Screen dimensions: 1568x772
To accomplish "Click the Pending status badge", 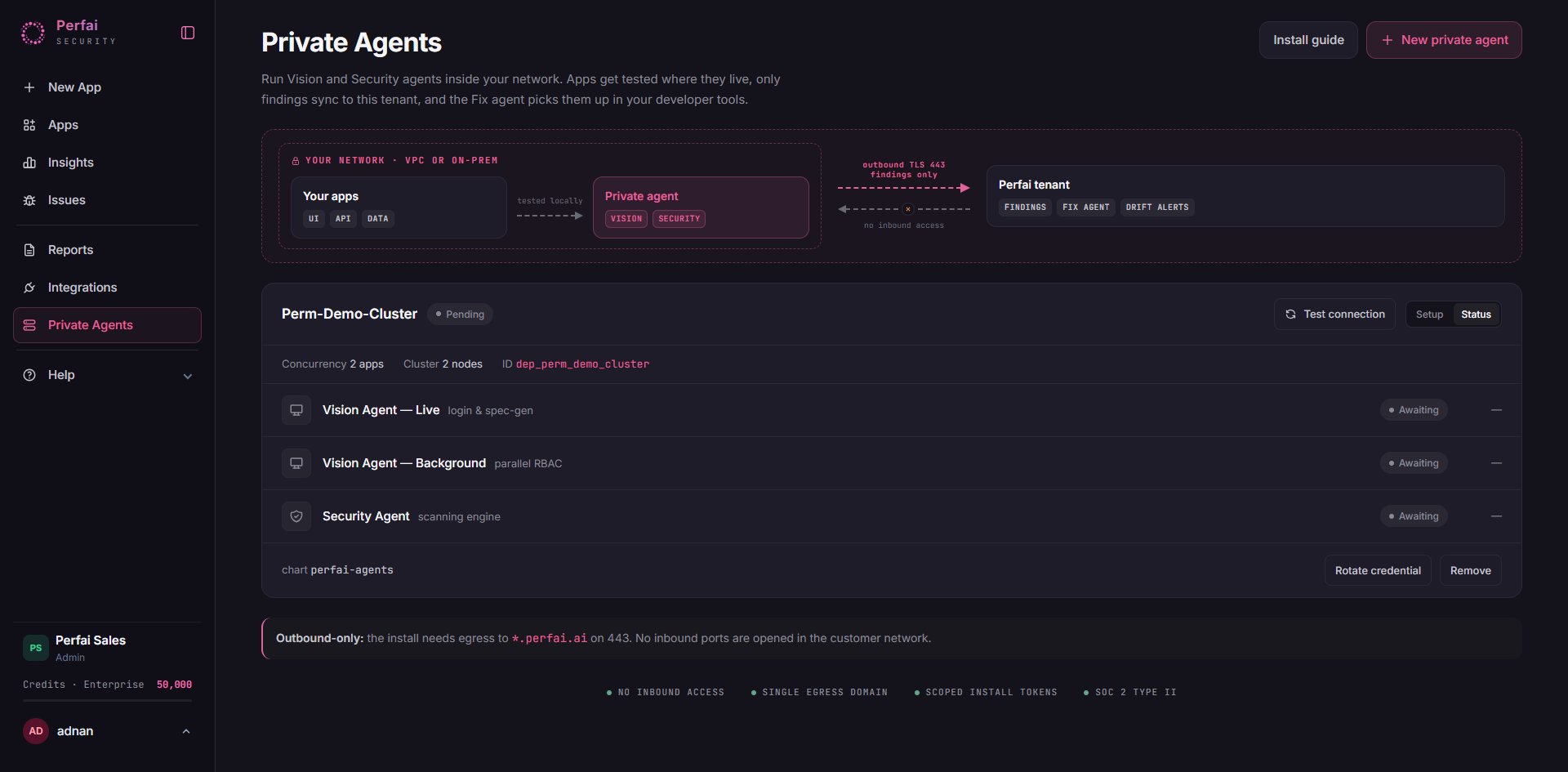I will (460, 315).
